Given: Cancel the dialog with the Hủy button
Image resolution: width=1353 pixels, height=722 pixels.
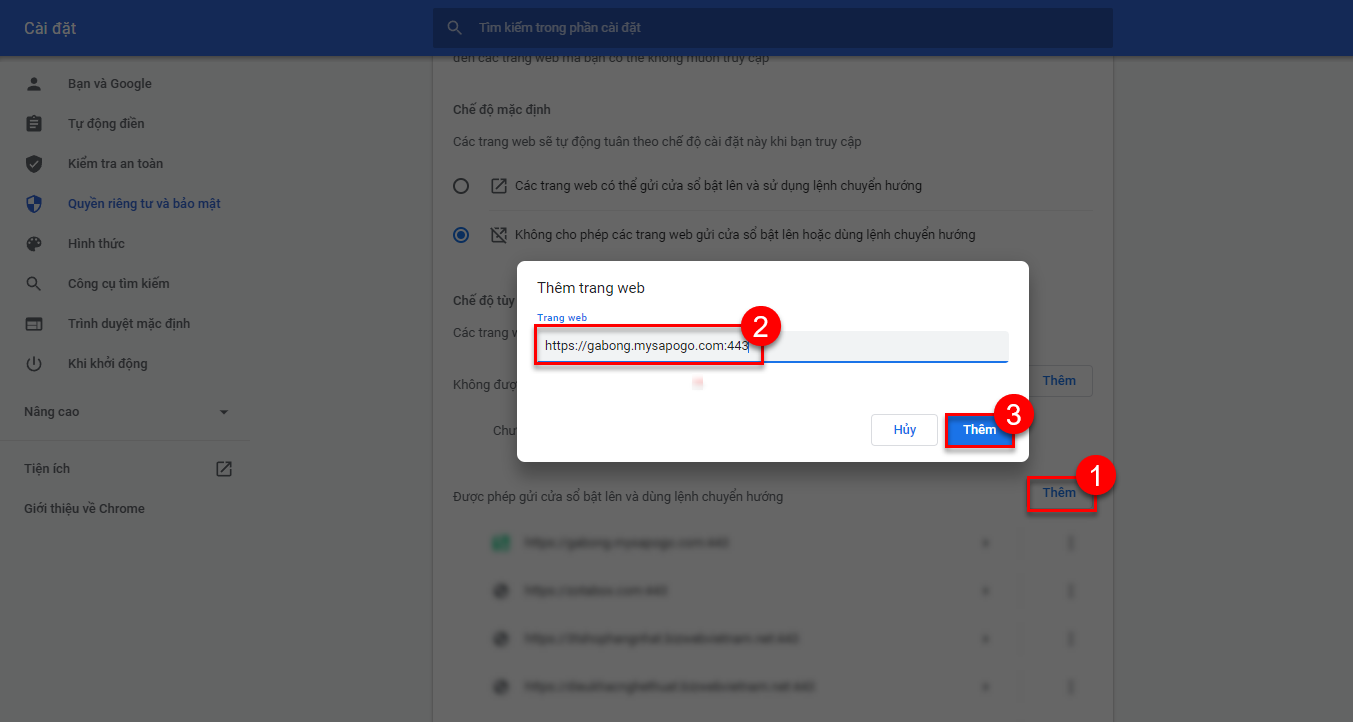Looking at the screenshot, I should [904, 430].
